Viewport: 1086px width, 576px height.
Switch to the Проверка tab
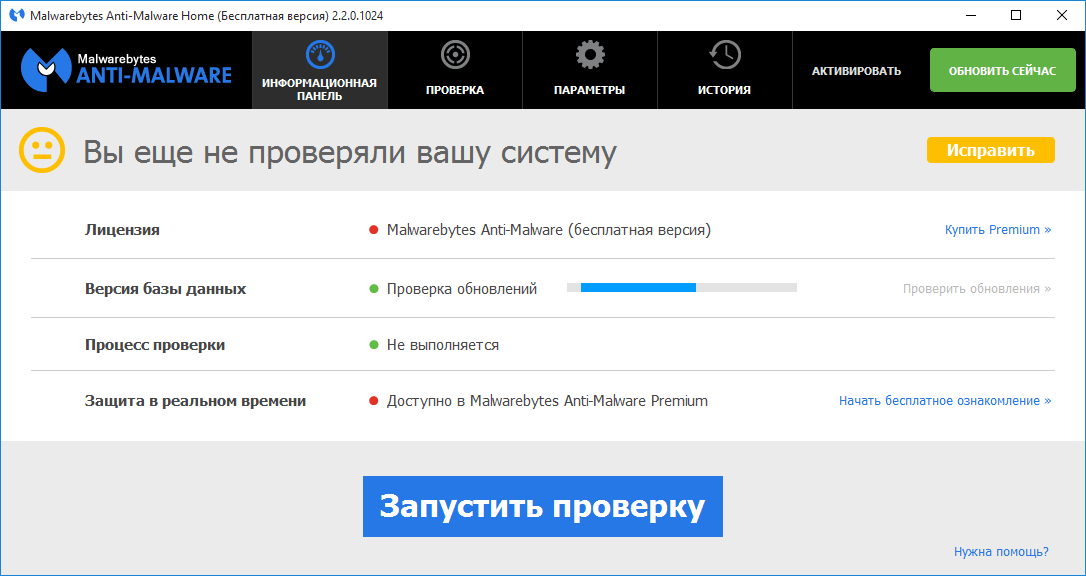point(455,70)
